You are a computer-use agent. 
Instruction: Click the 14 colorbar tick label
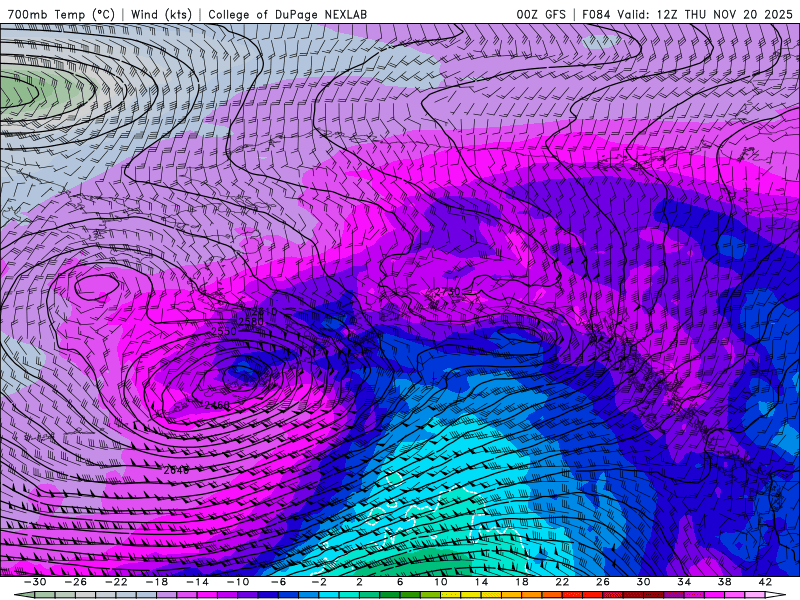point(481,582)
